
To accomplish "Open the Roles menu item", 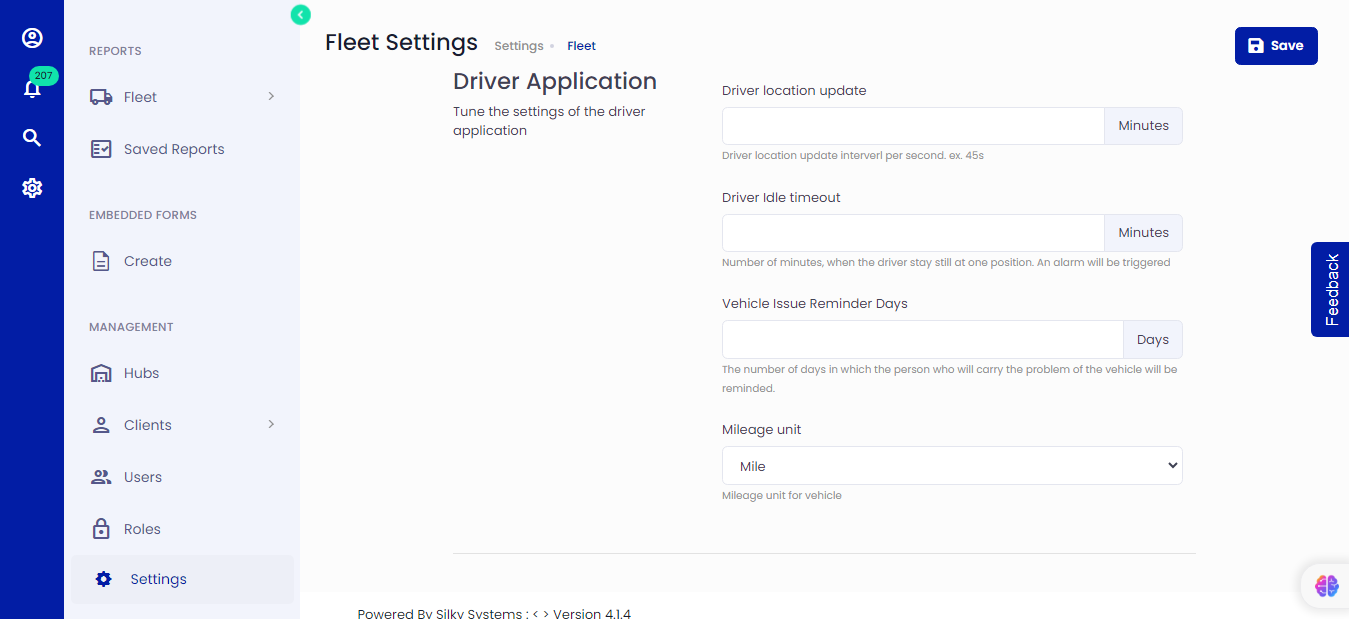I will (x=141, y=529).
